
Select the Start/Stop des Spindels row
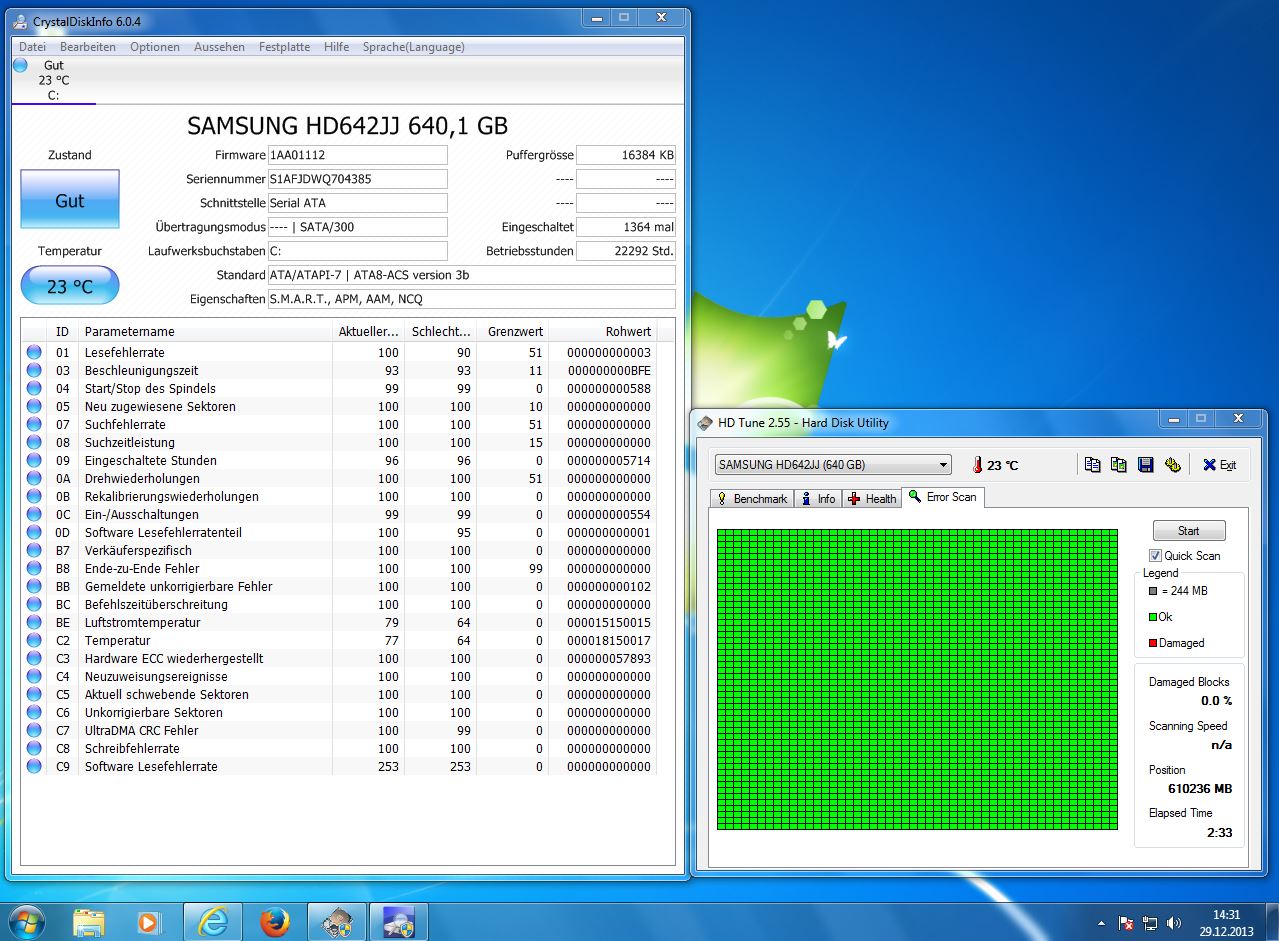pyautogui.click(x=340, y=388)
